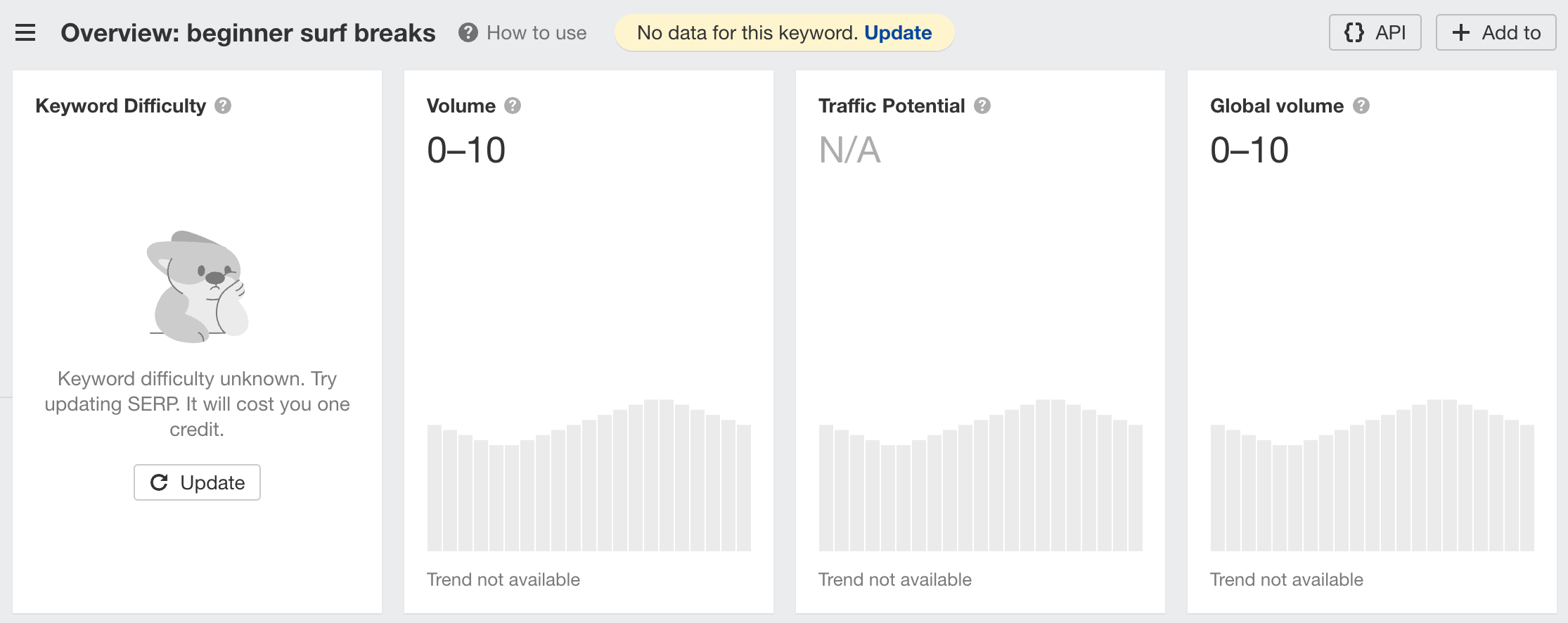Click the Volume help question icon

513,105
